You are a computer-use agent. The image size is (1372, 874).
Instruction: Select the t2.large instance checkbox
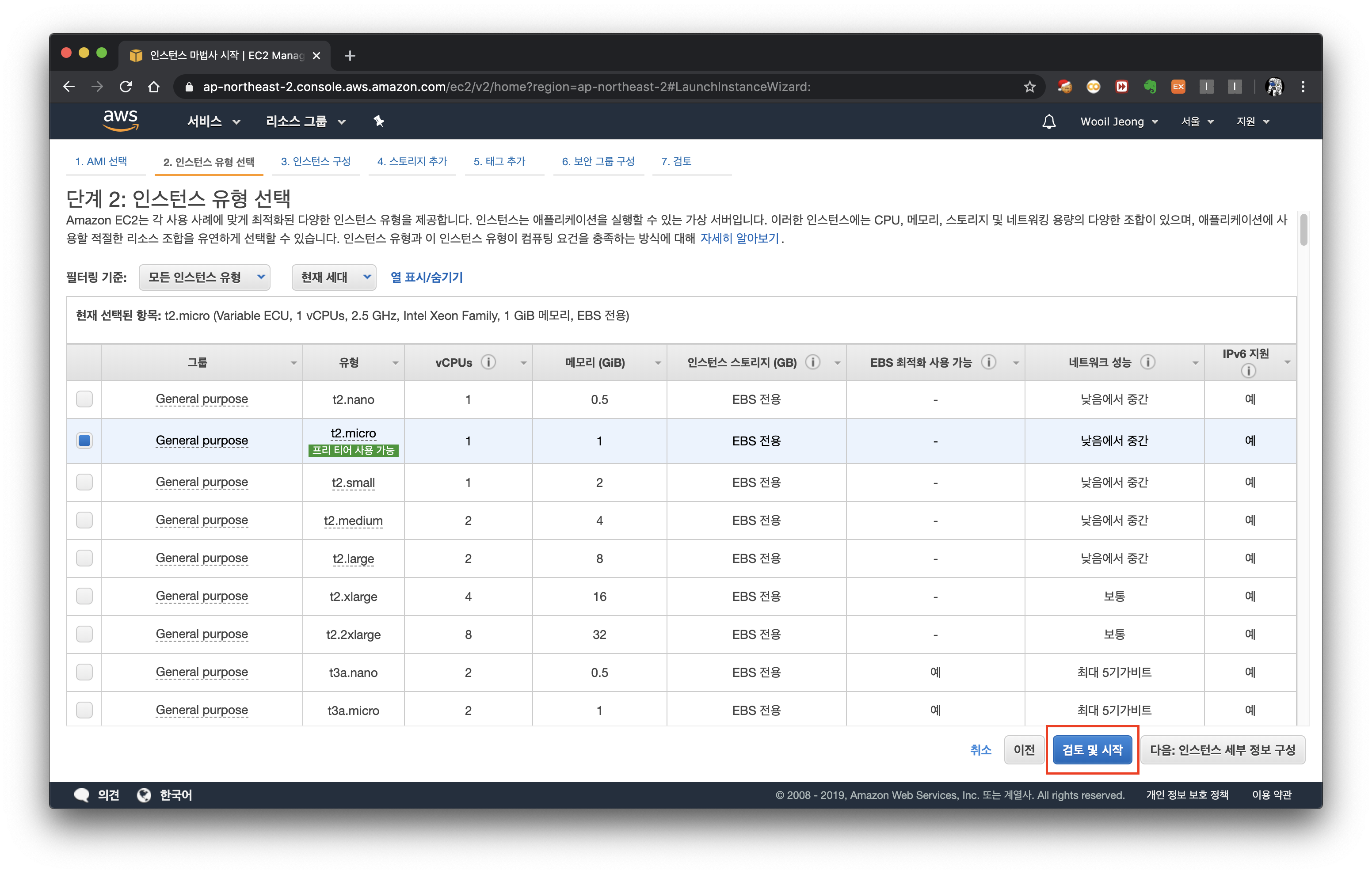(x=84, y=558)
